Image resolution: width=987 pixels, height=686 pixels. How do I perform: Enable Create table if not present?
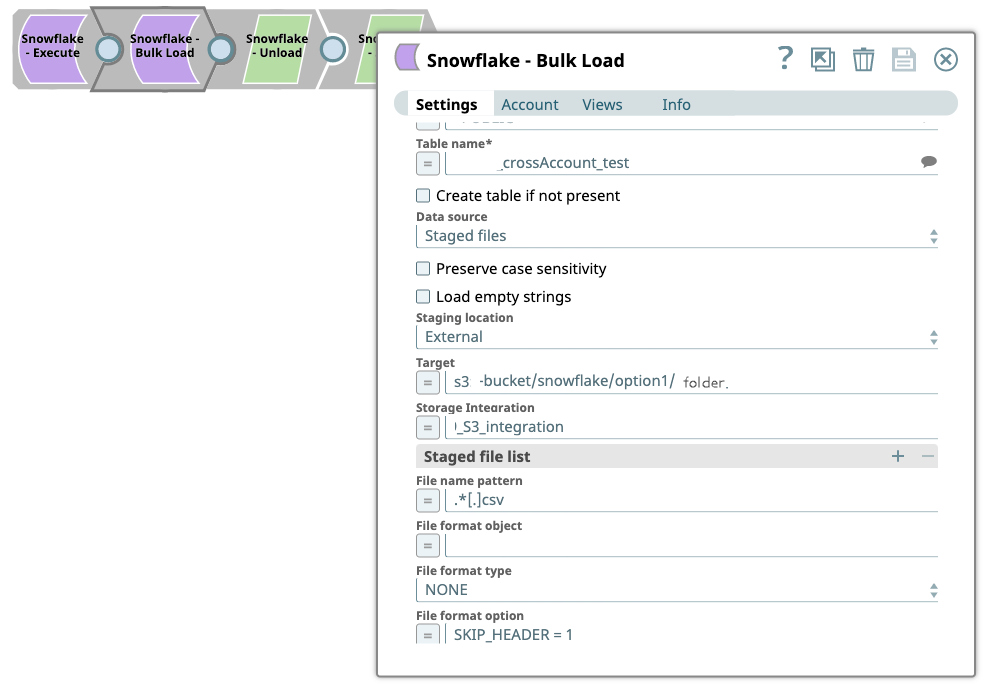tap(422, 195)
